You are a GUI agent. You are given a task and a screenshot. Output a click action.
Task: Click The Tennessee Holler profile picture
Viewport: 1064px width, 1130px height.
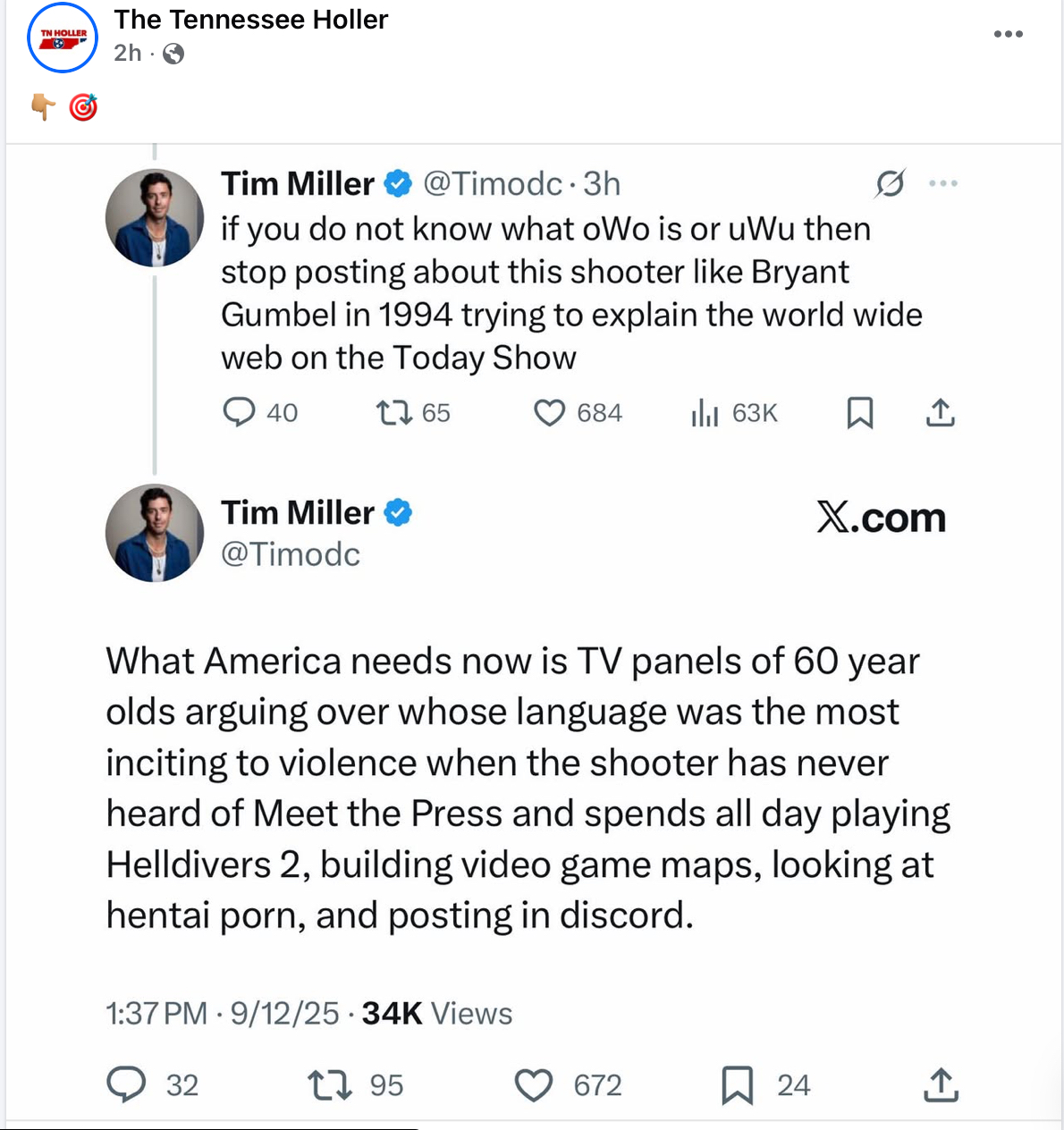pyautogui.click(x=63, y=38)
